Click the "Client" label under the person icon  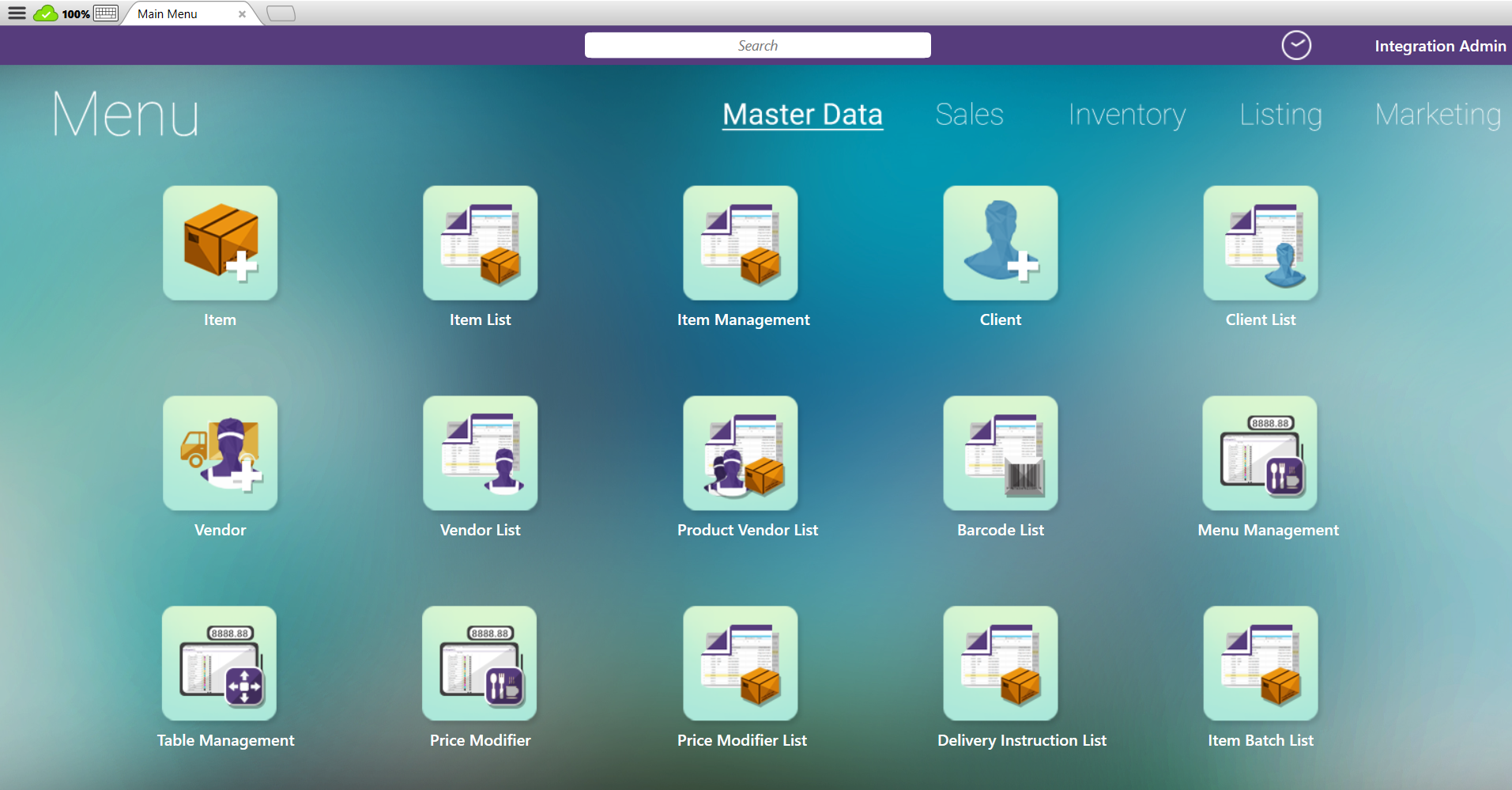pos(1001,319)
